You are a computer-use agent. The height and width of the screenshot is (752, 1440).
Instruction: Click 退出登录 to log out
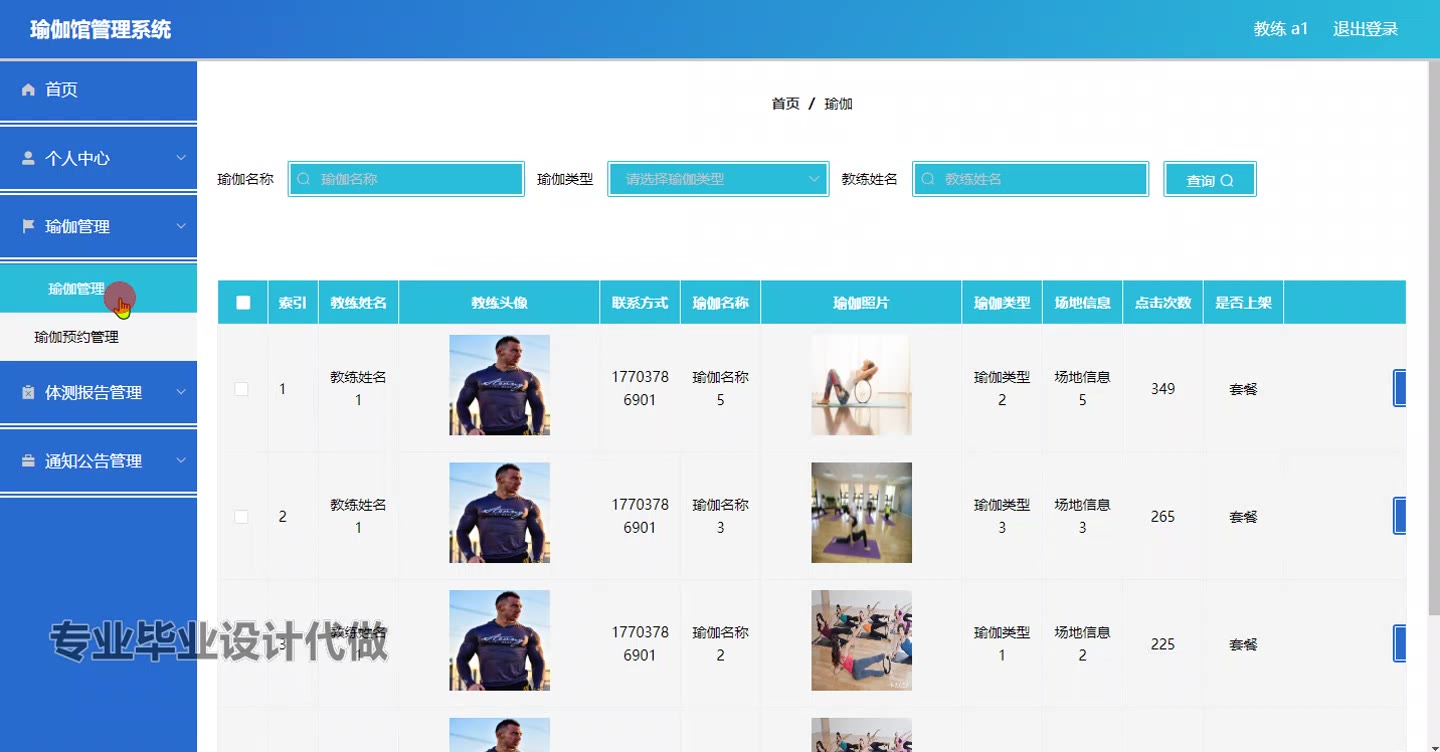tap(1365, 29)
